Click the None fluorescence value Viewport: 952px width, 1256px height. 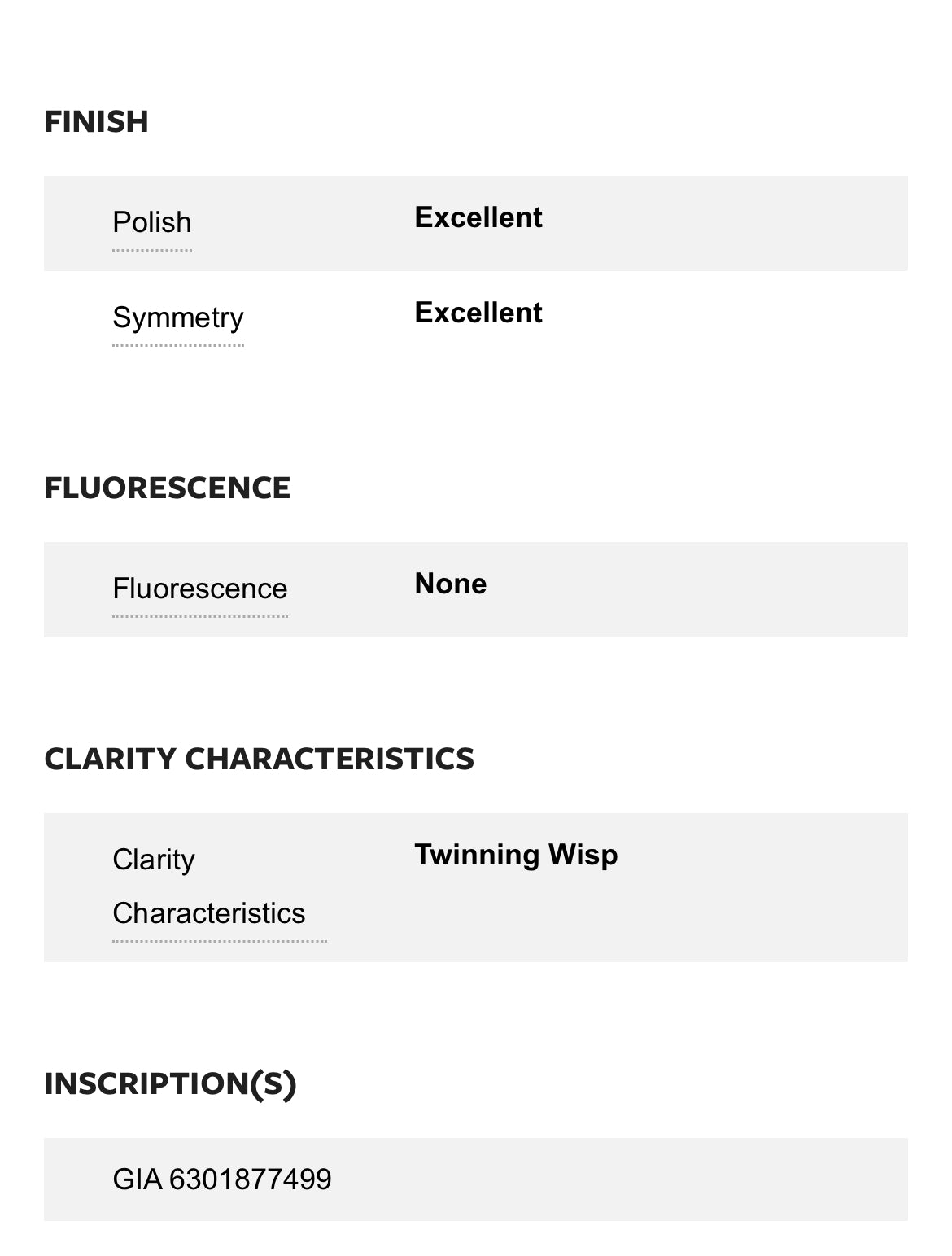coord(451,584)
